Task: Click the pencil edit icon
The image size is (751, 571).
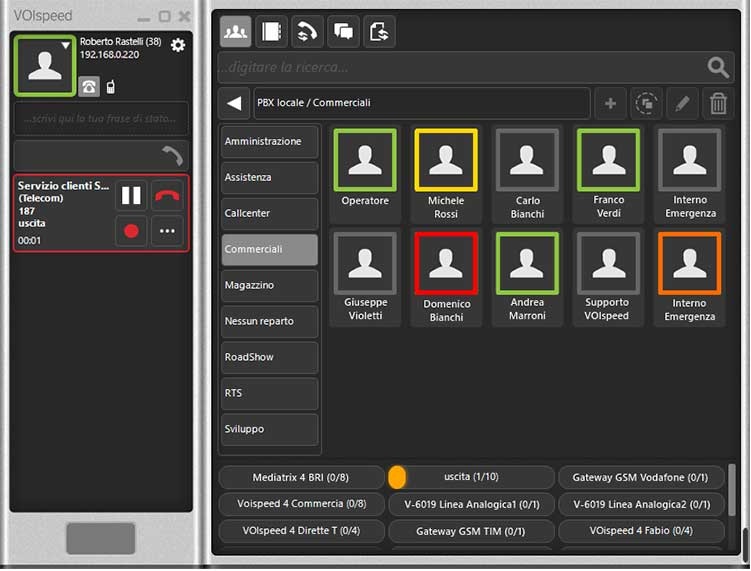Action: pyautogui.click(x=683, y=103)
